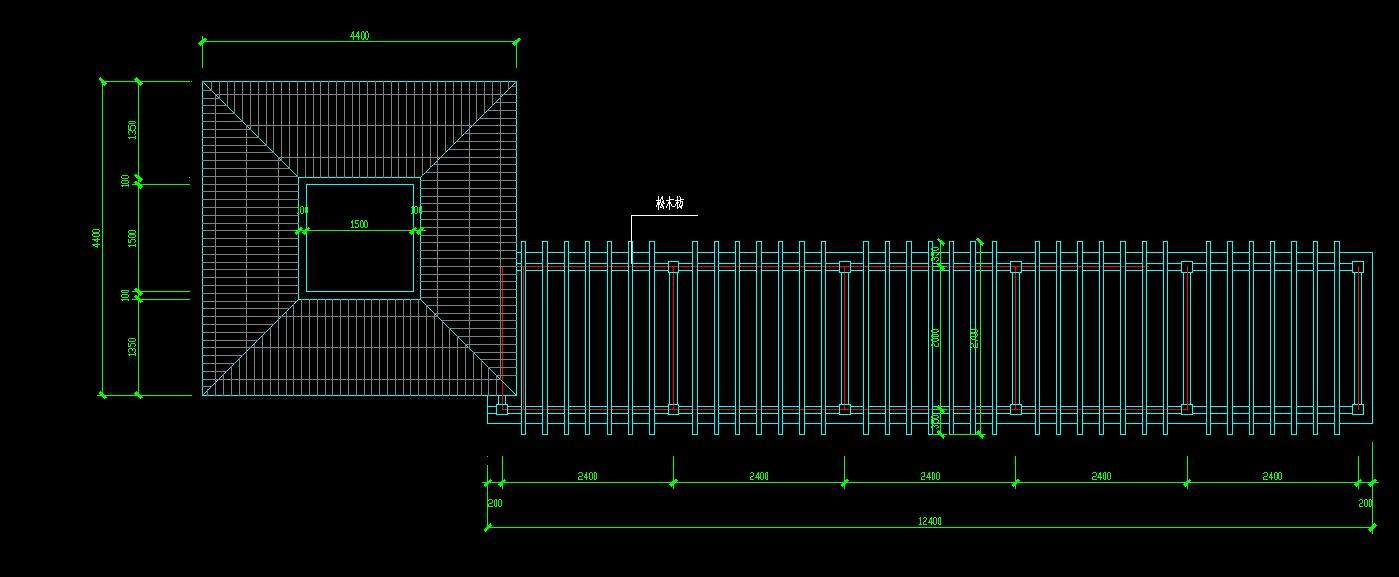Click the lower vertical 1350 dimension text

coord(132,347)
